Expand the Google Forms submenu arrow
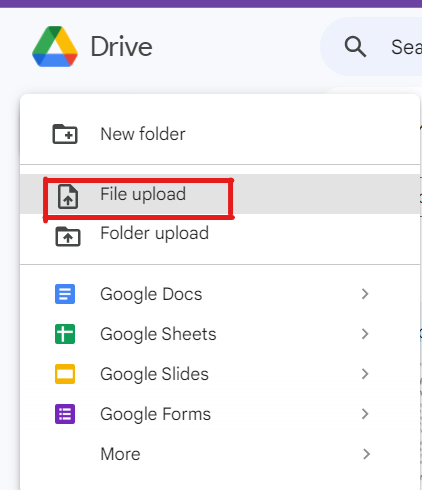The image size is (422, 490). pyautogui.click(x=365, y=414)
